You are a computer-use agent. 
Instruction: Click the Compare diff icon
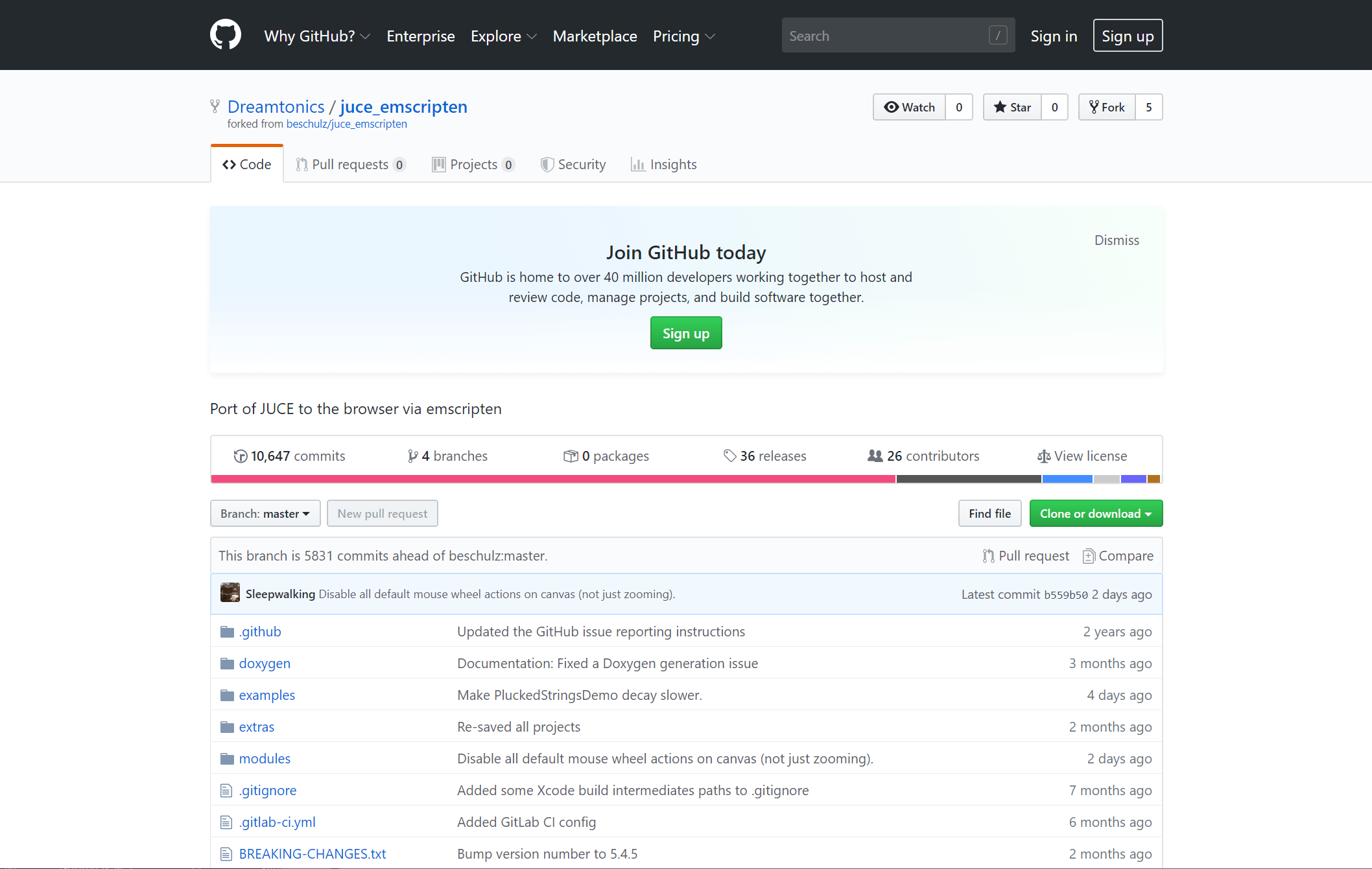point(1089,556)
